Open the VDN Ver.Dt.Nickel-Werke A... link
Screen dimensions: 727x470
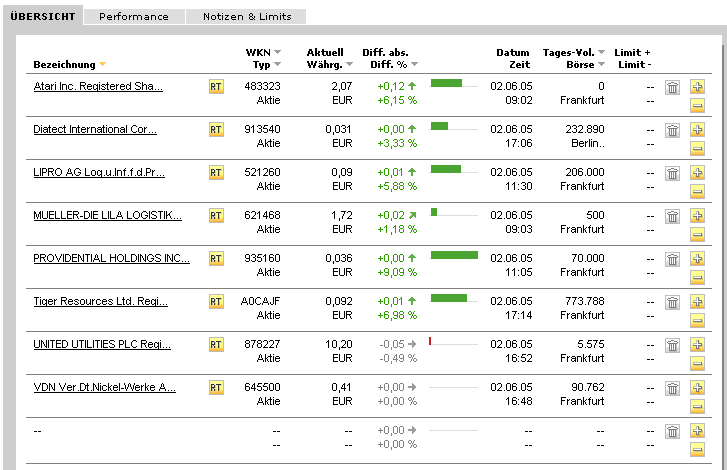coord(105,387)
